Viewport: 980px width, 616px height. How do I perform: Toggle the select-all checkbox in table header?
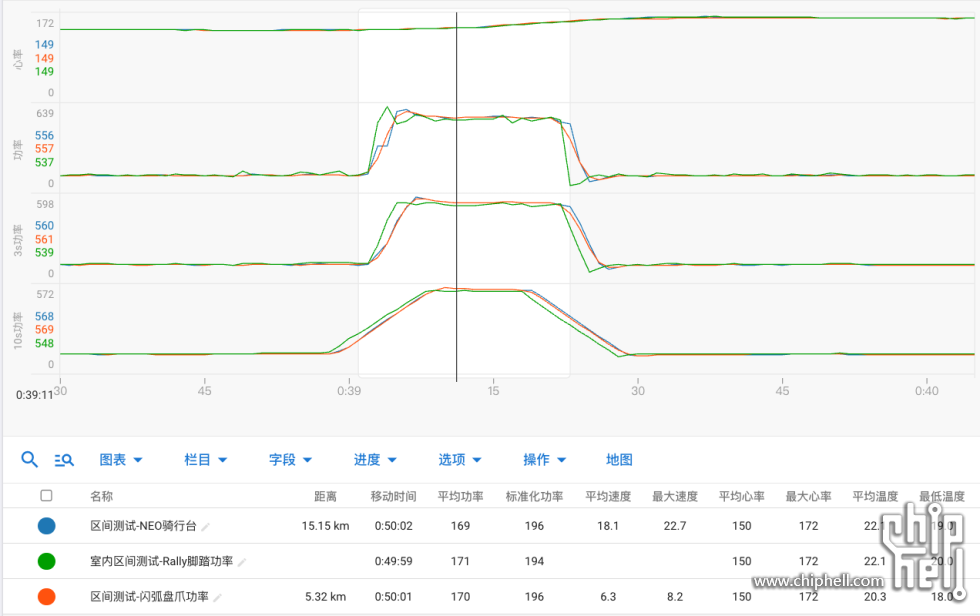[46, 495]
